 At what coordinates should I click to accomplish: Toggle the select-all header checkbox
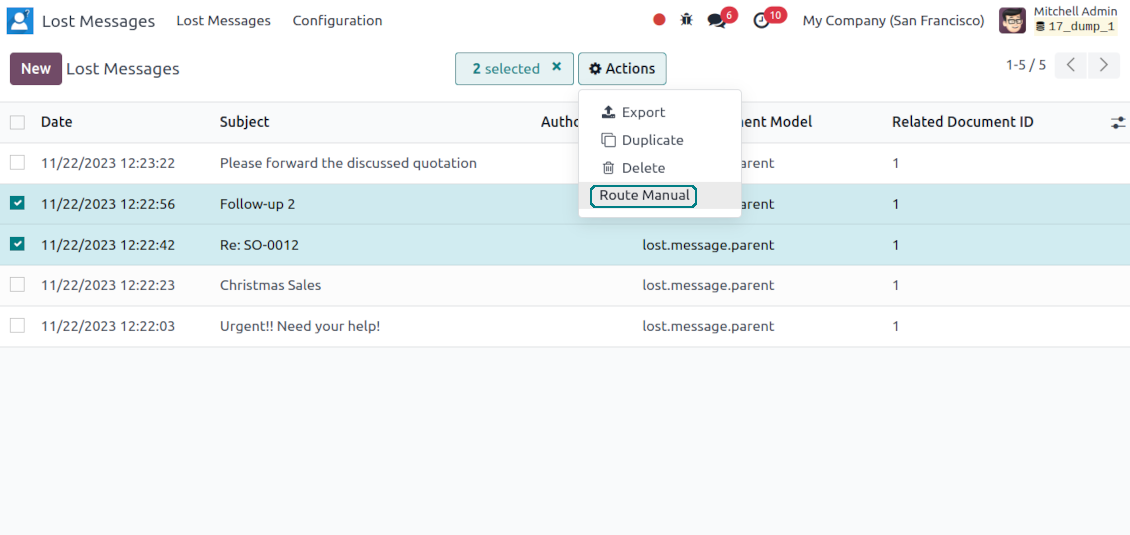(17, 122)
